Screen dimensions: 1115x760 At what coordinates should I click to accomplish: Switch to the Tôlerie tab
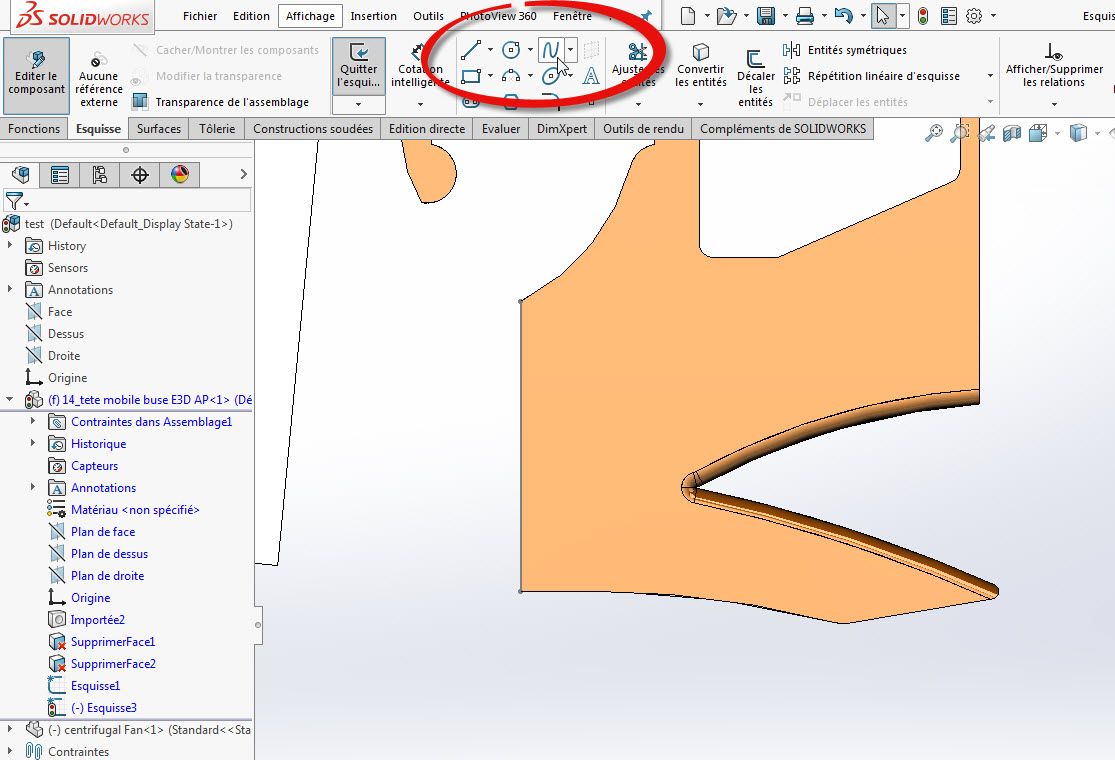click(217, 129)
